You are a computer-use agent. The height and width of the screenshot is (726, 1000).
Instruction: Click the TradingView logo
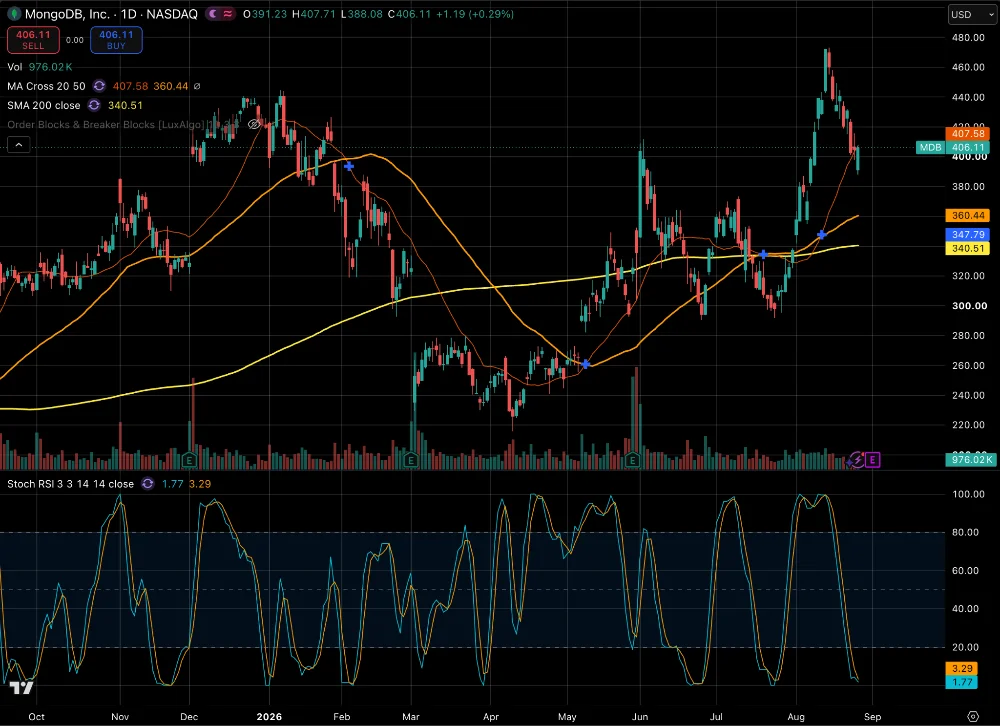click(x=21, y=688)
